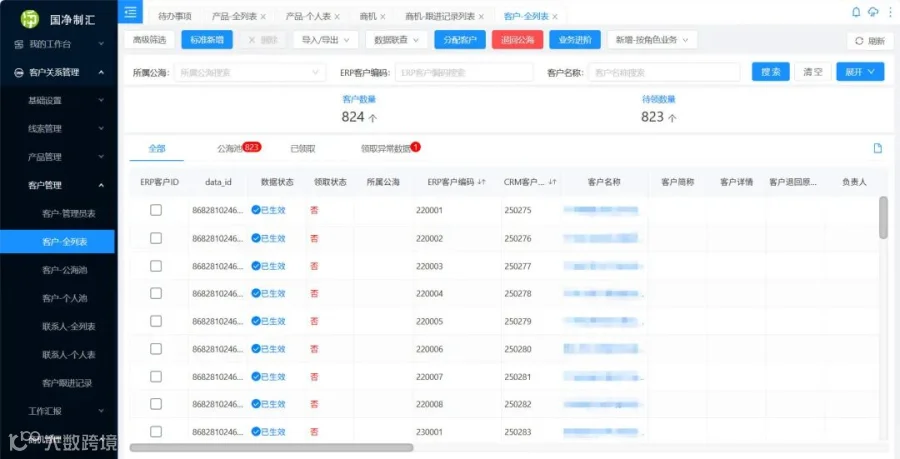Tick the checkbox for row 220003
The image size is (900, 459).
pyautogui.click(x=156, y=266)
